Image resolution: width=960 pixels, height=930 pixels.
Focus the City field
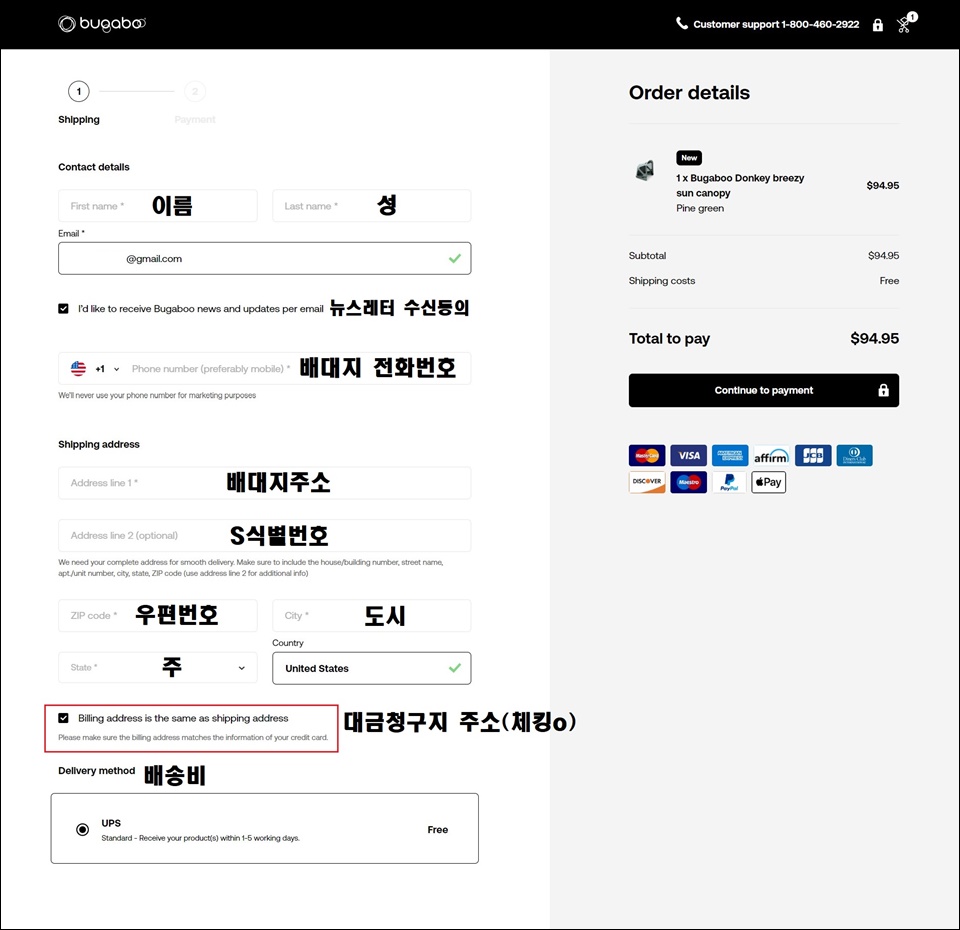click(372, 615)
